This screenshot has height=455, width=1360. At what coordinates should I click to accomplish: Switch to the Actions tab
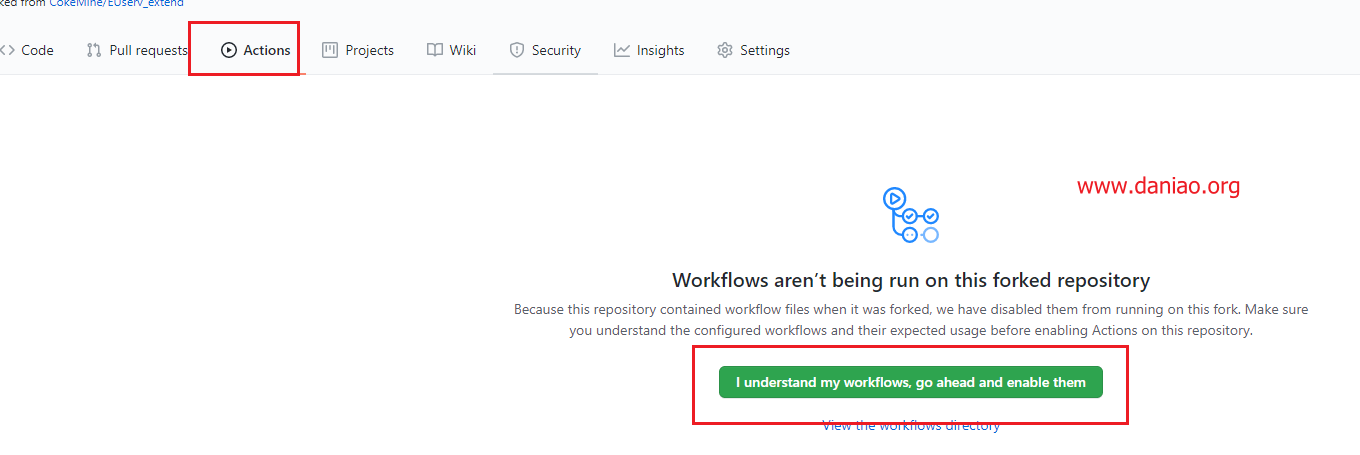(x=256, y=50)
